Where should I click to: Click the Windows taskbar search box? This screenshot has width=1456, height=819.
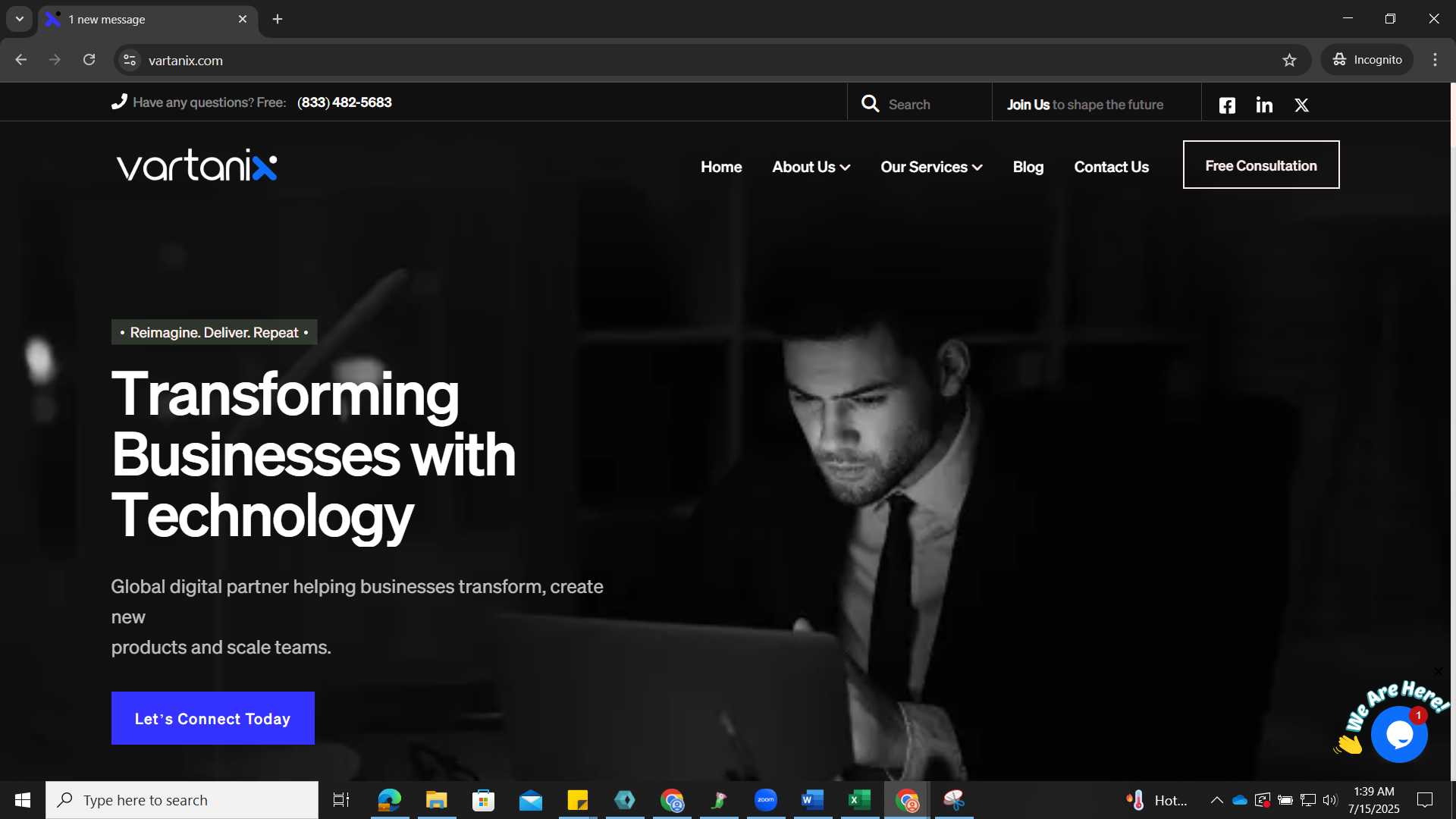point(182,800)
